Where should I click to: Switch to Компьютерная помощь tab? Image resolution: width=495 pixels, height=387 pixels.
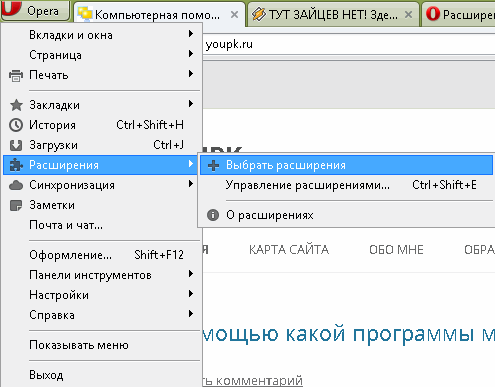click(x=159, y=14)
